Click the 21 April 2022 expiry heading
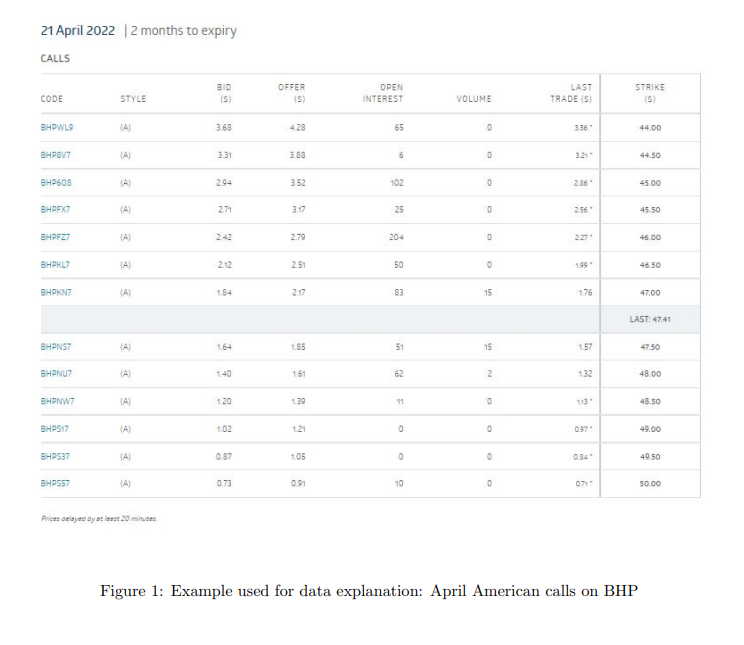 78,30
